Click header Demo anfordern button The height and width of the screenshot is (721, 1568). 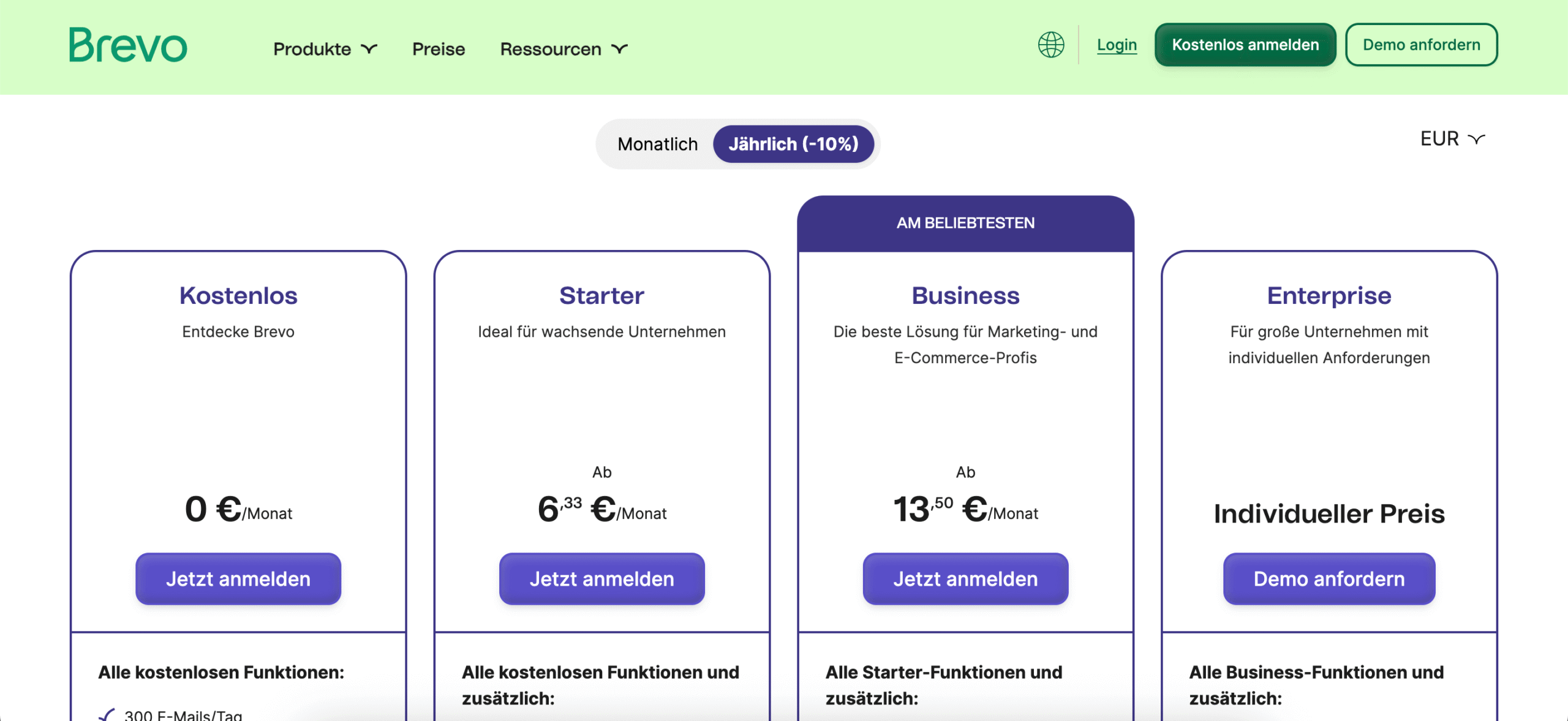pos(1421,45)
